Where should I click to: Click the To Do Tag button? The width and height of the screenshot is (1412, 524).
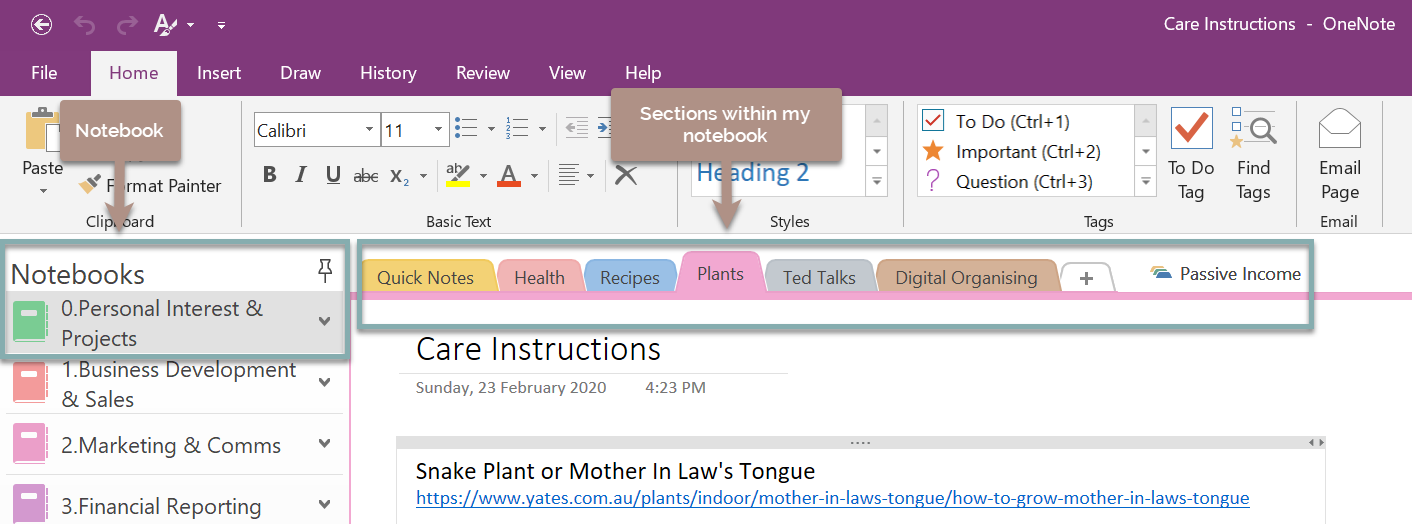(x=1191, y=154)
